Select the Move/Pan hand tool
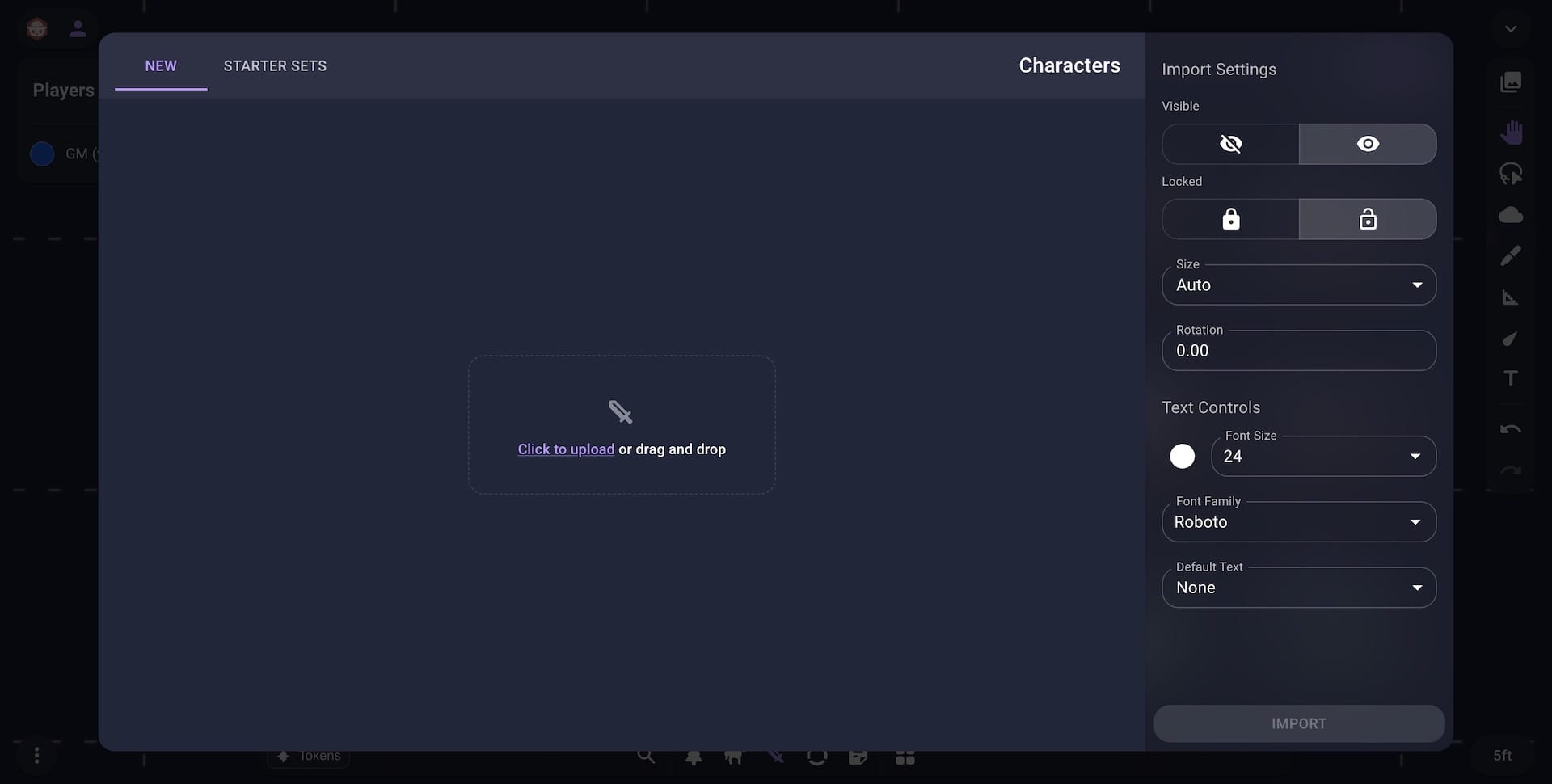This screenshot has width=1552, height=784. pos(1512,132)
